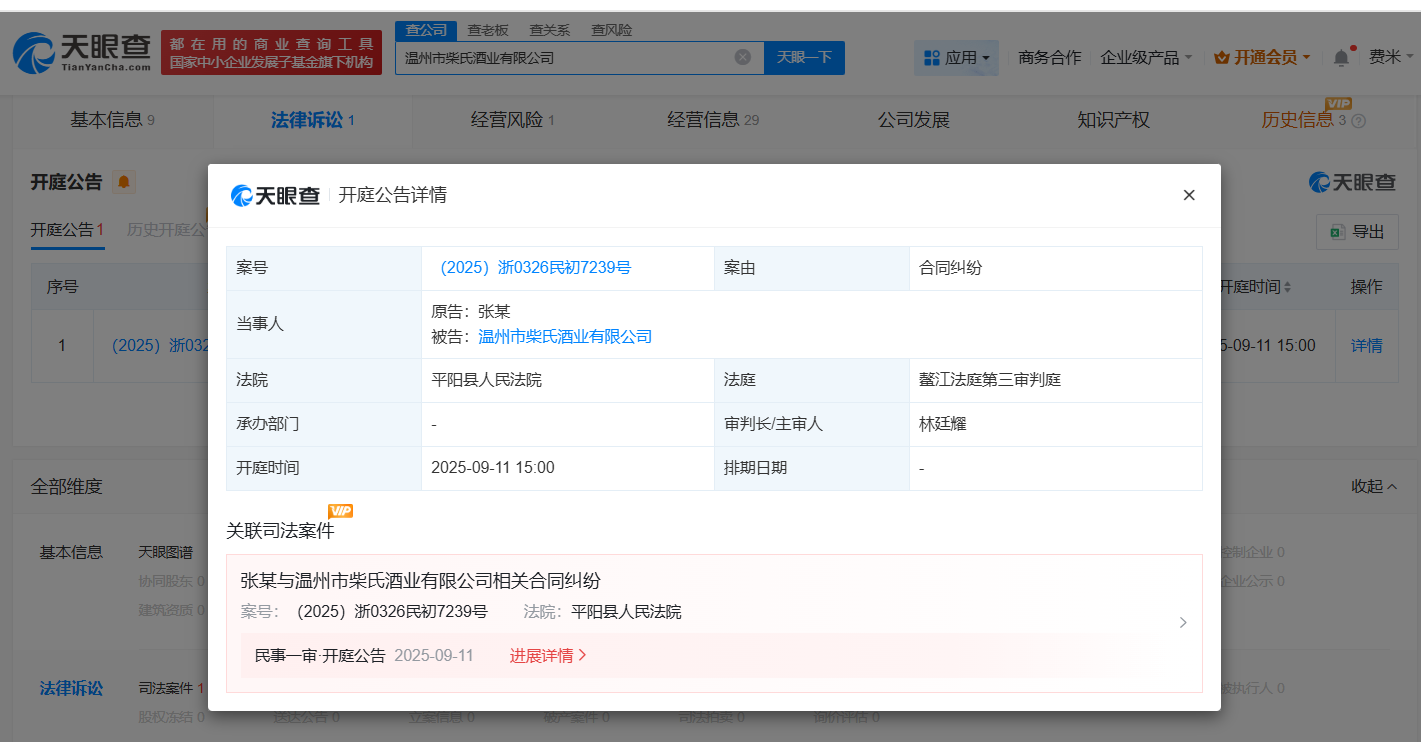Click the 天眼查 watermark logo on the right
Viewport: 1421px width, 742px height.
point(1352,182)
